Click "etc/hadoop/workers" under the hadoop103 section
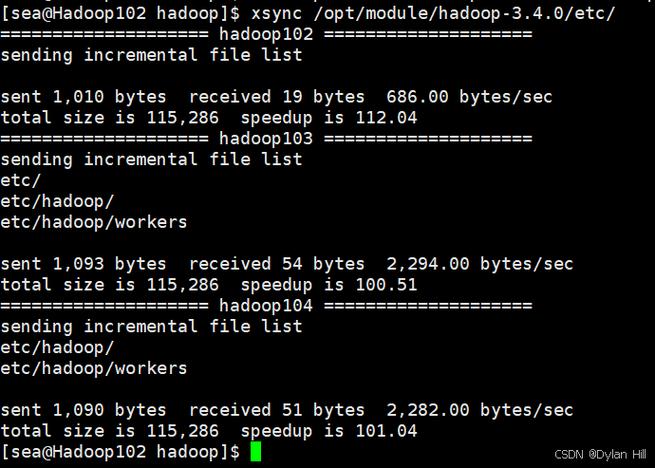This screenshot has height=468, width=655. click(94, 222)
